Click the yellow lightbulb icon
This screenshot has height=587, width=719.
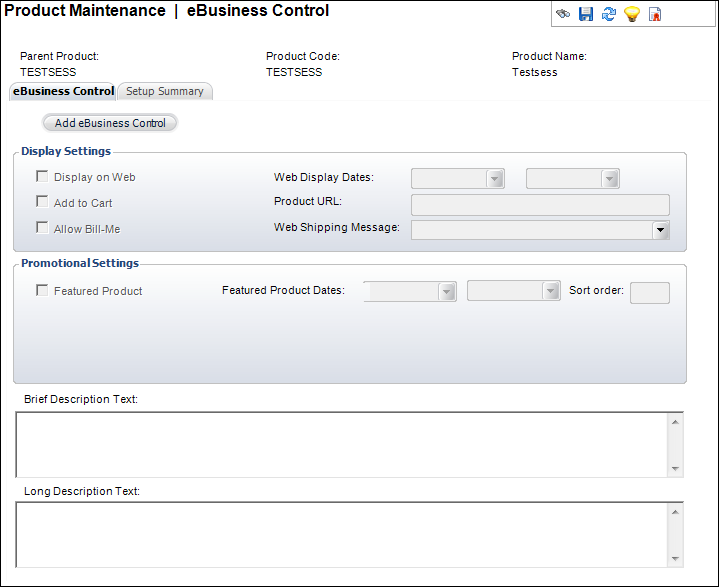pos(631,14)
